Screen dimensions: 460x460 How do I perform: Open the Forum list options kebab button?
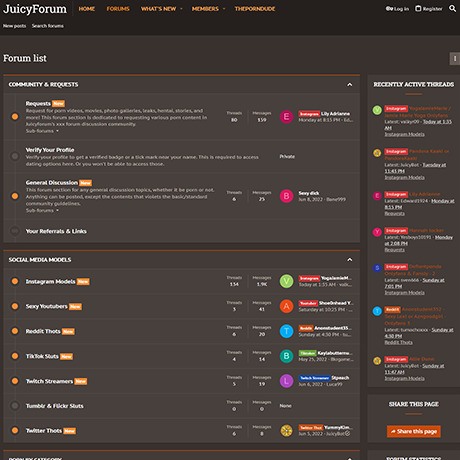click(x=455, y=59)
